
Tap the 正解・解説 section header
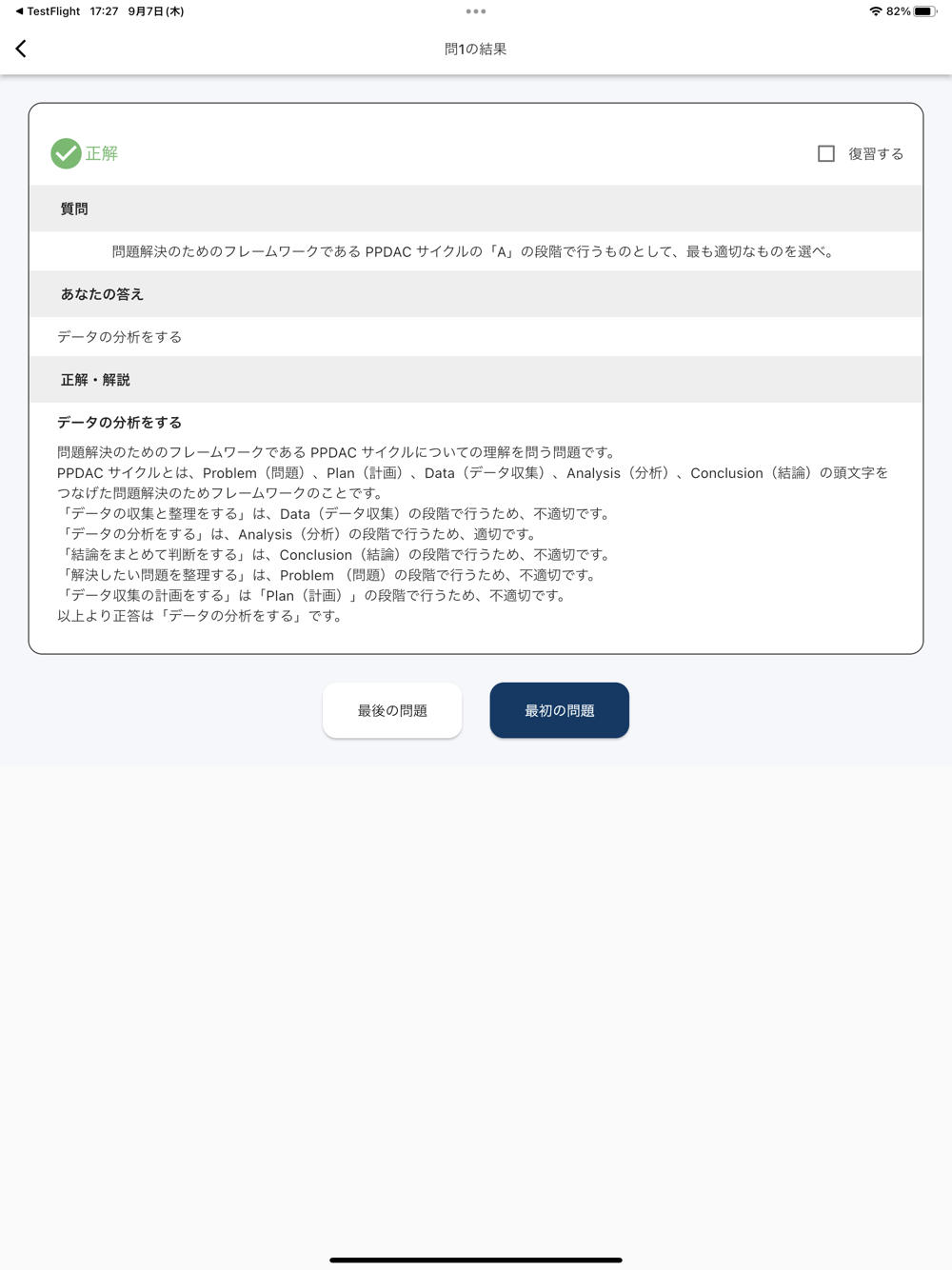(x=476, y=380)
